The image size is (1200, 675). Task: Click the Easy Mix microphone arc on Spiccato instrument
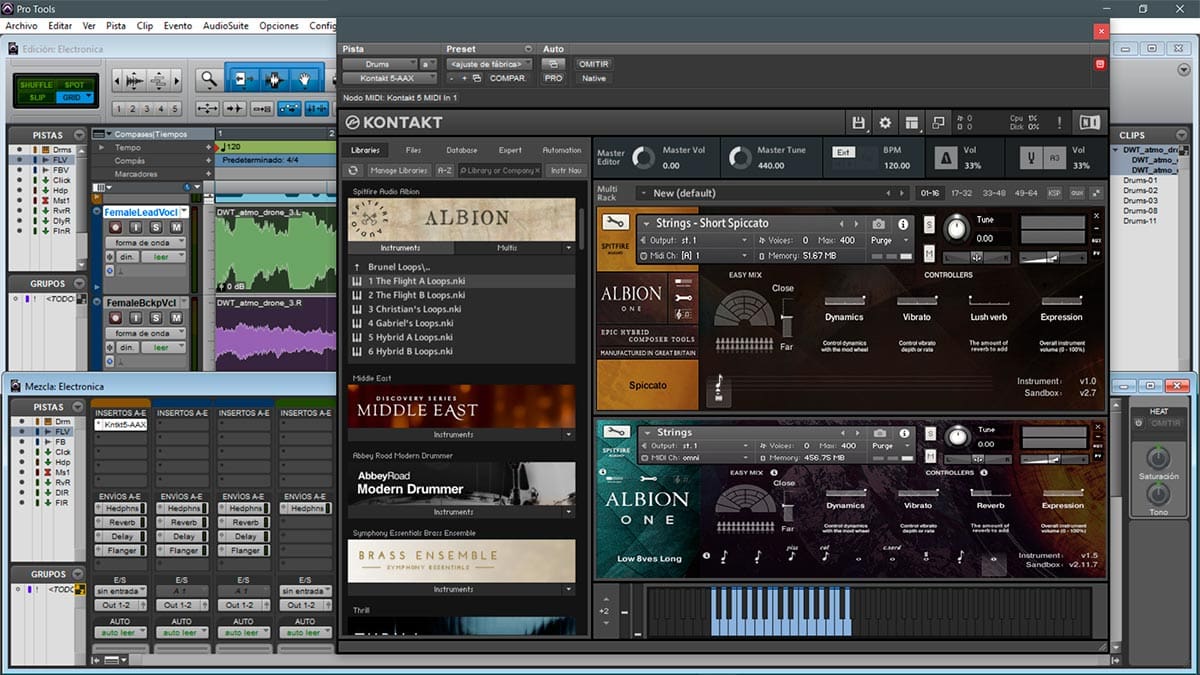point(744,310)
